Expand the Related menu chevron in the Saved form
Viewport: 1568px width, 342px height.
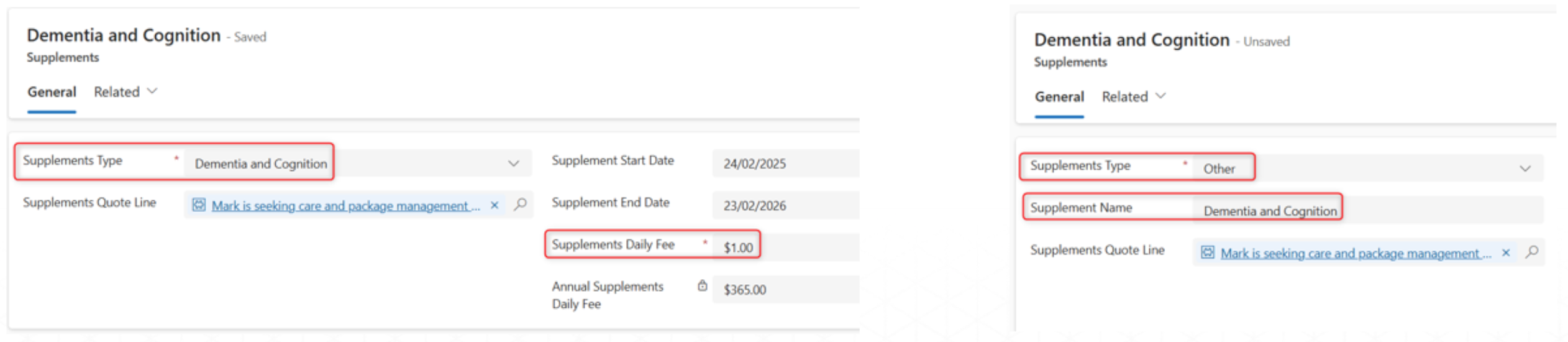pos(152,91)
